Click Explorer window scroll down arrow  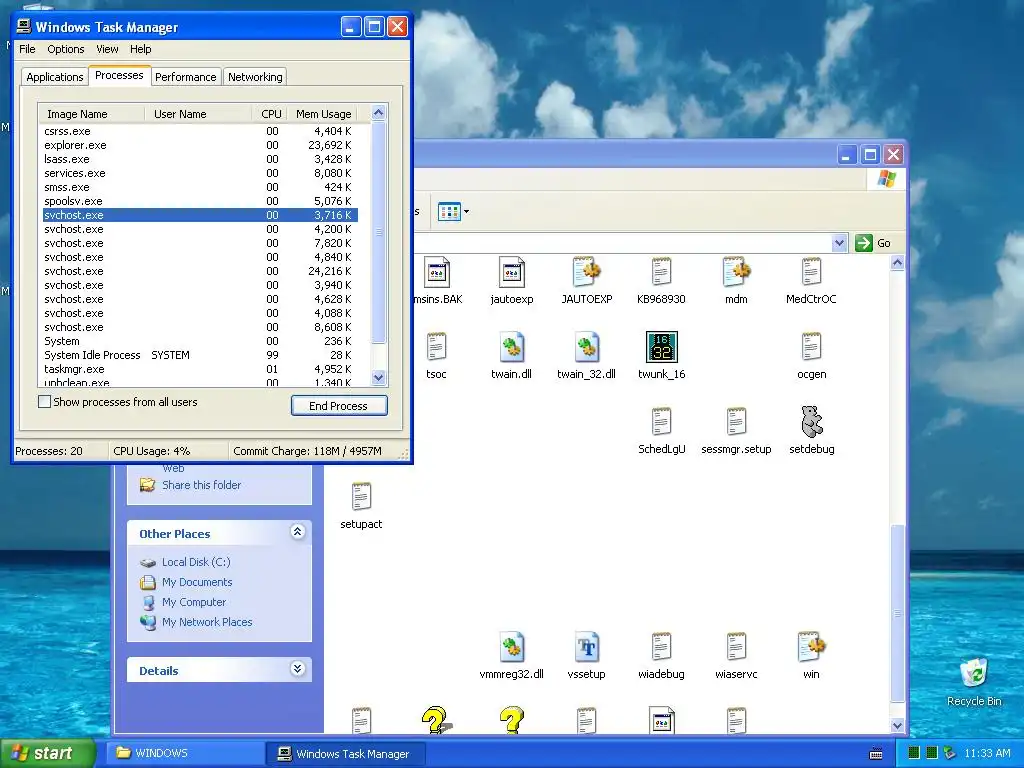click(897, 725)
